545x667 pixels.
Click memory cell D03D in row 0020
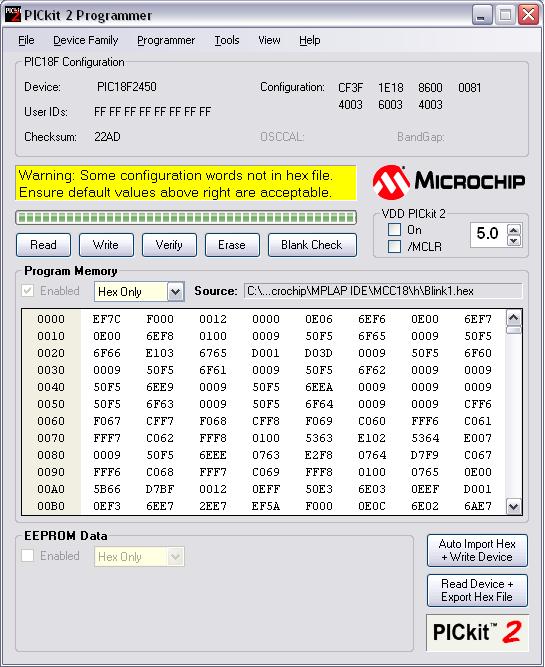point(319,353)
